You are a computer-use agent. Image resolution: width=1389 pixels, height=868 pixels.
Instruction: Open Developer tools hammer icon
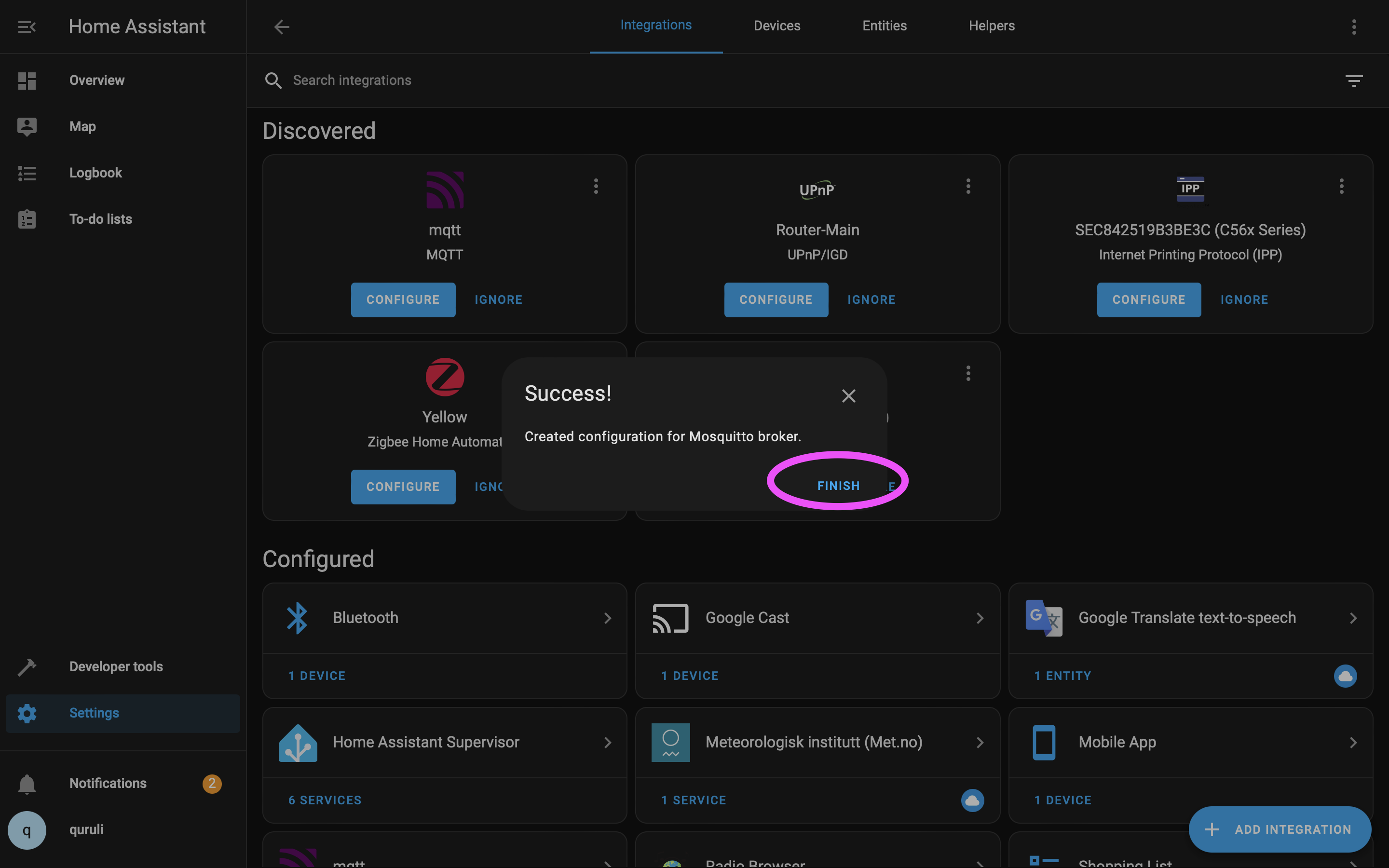pos(27,666)
